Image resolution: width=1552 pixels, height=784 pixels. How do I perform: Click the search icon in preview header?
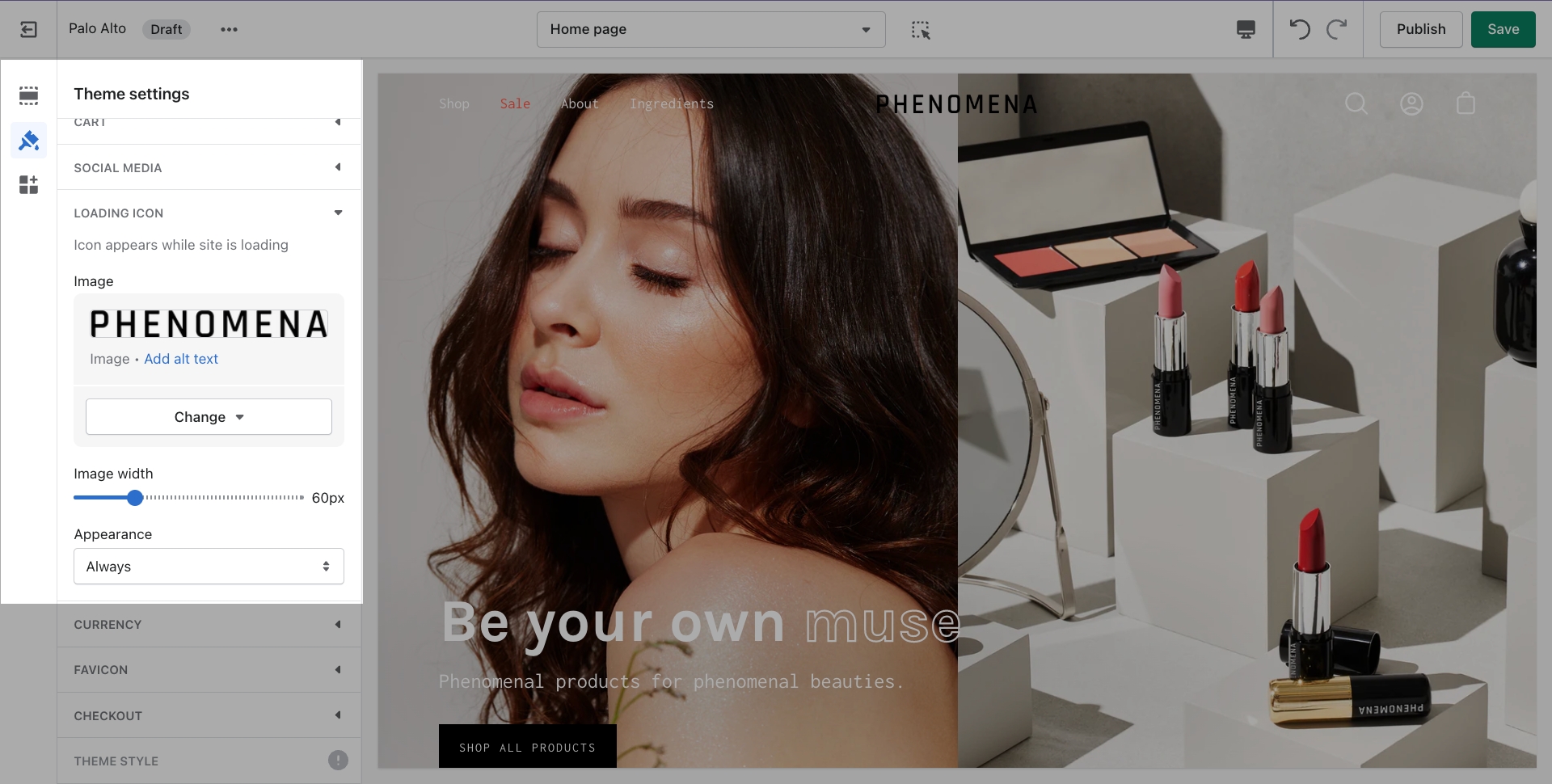click(x=1356, y=103)
